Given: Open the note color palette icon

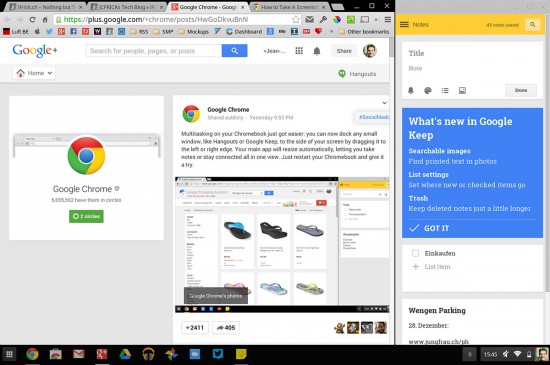Looking at the screenshot, I should (428, 90).
